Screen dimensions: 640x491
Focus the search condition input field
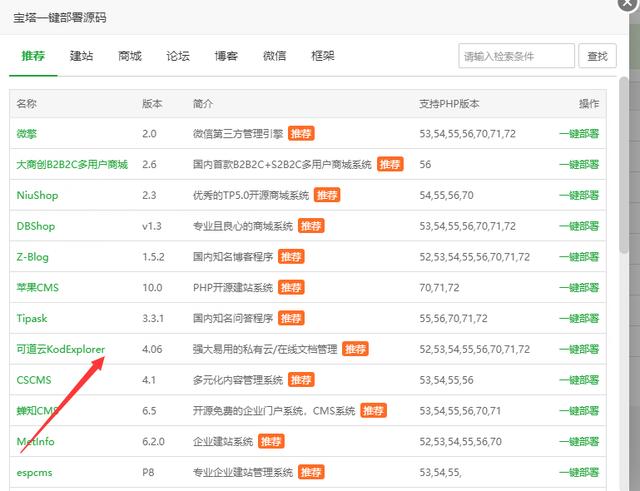point(516,56)
